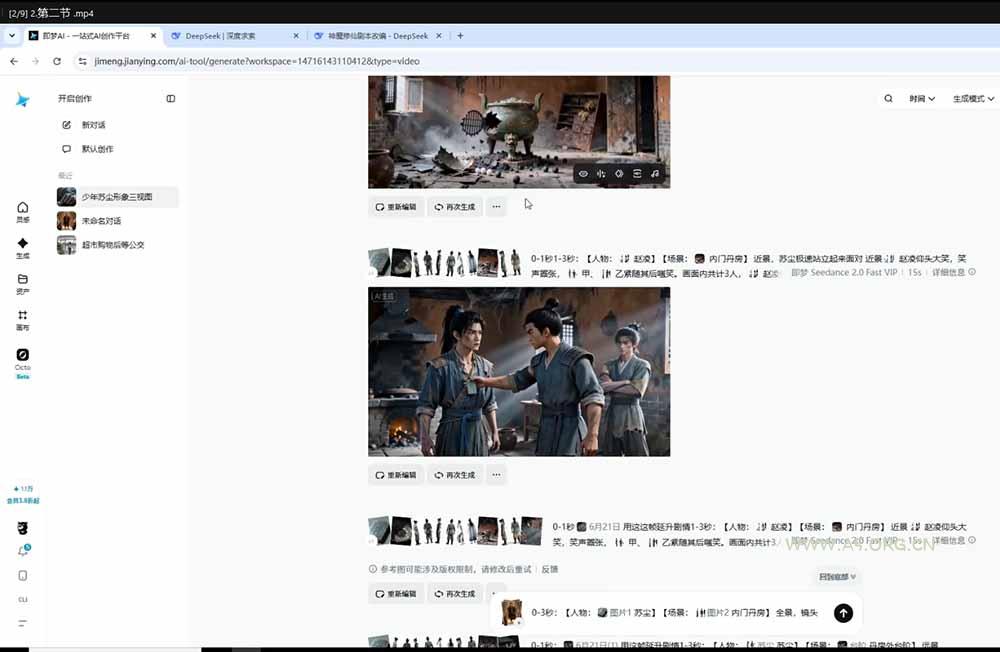Click the search magnifier icon
The image size is (1000, 652).
(888, 98)
